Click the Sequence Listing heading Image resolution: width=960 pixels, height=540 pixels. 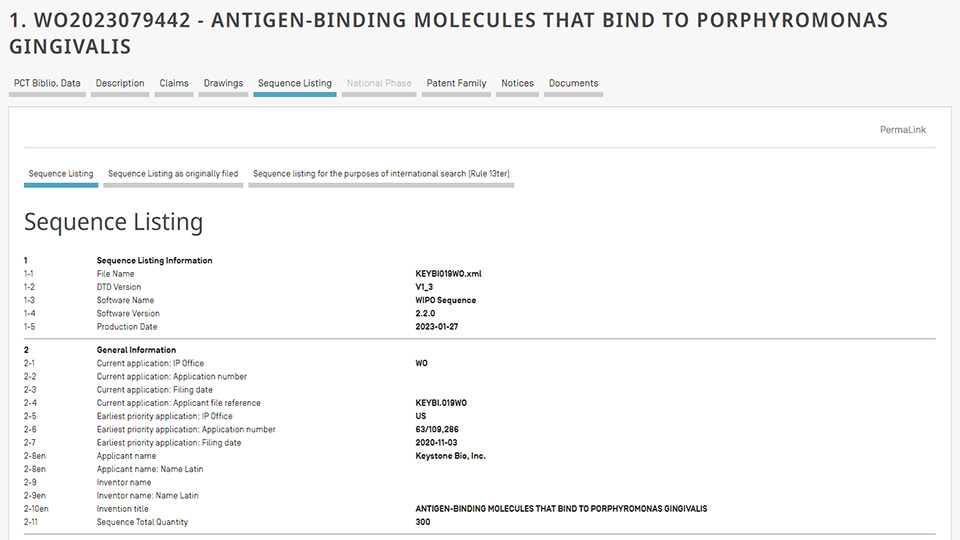113,222
